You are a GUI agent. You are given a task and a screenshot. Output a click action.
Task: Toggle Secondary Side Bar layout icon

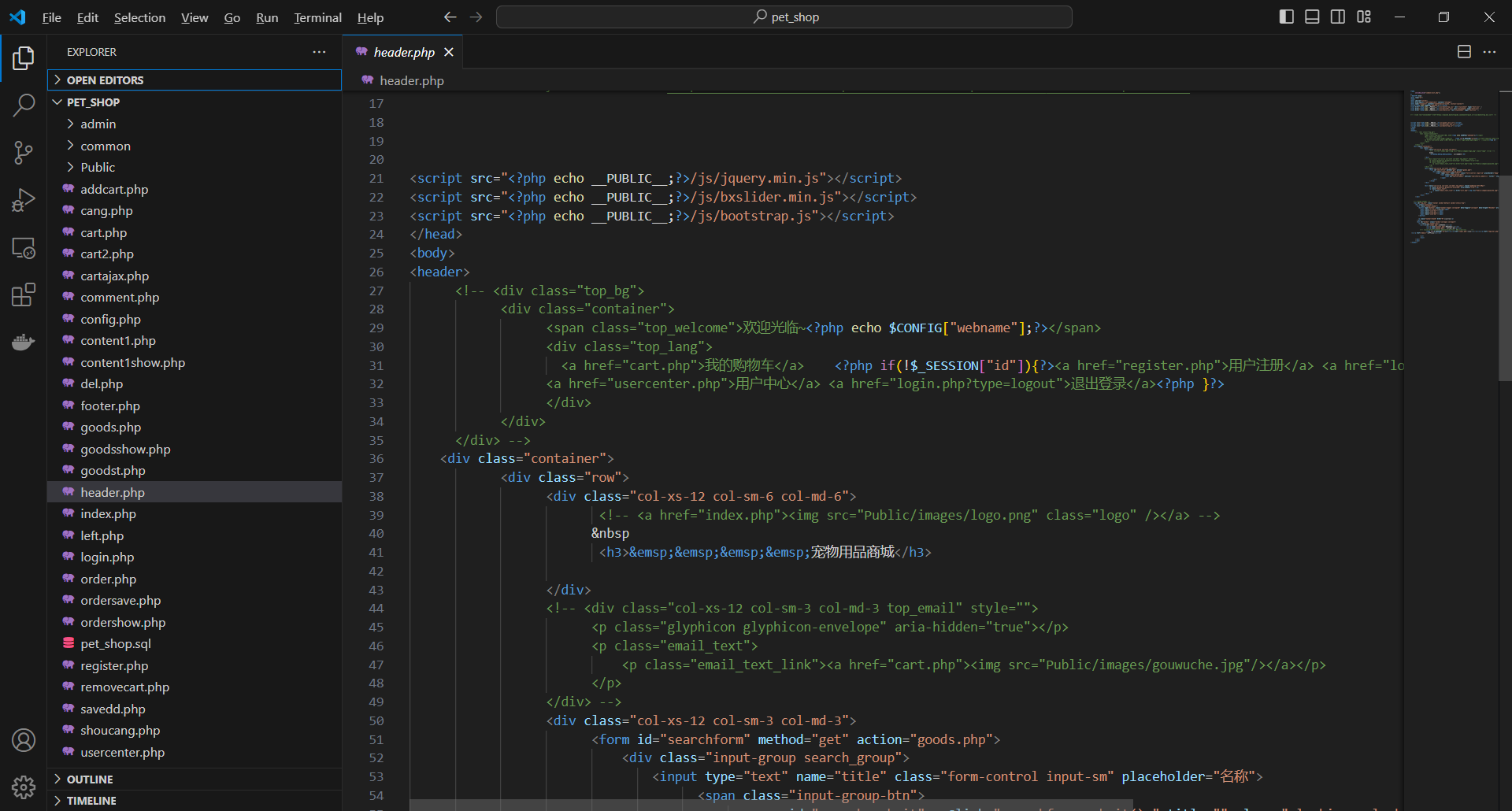click(1338, 17)
